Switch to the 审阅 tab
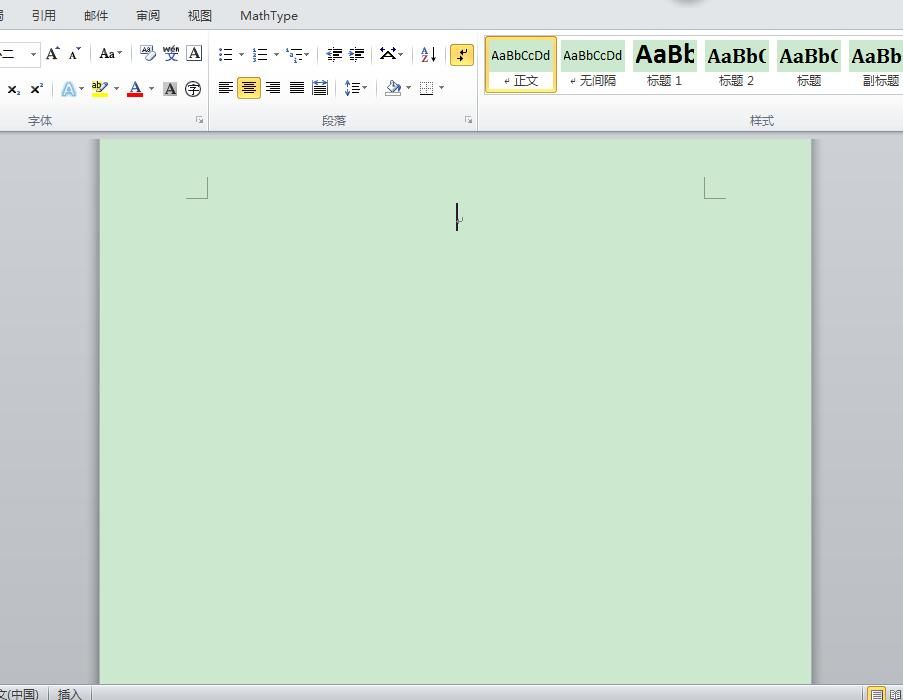The image size is (903, 700). (148, 16)
